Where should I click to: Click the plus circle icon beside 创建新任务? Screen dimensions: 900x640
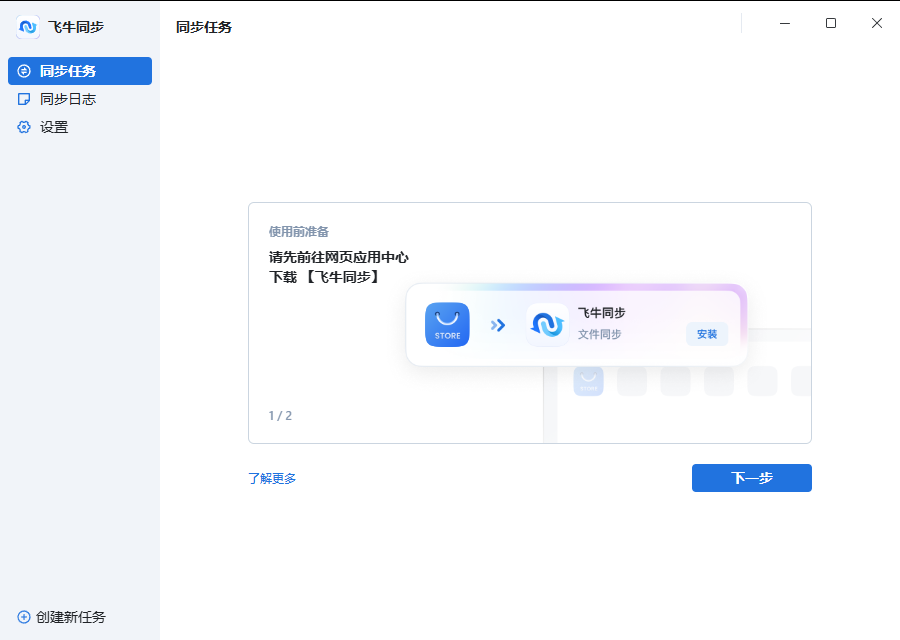[24, 617]
